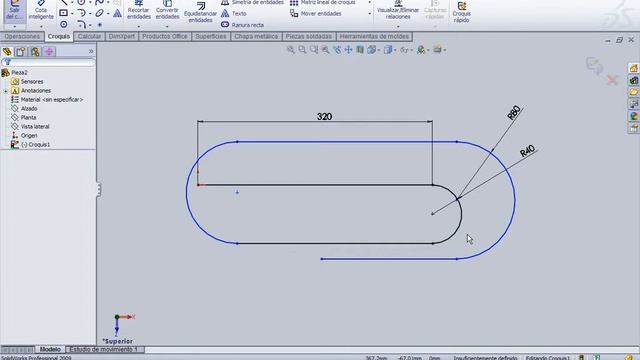
Task: Switch to the Operaciones tab
Action: coord(22,36)
